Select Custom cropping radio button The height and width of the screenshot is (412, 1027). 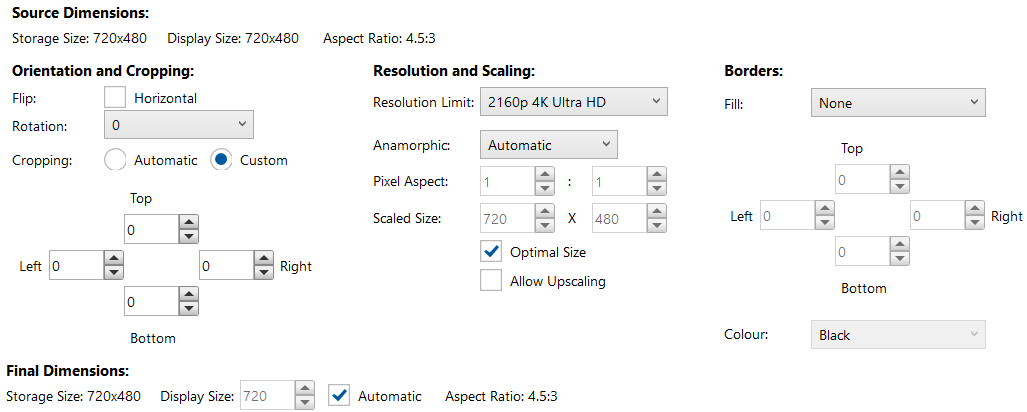coord(222,160)
